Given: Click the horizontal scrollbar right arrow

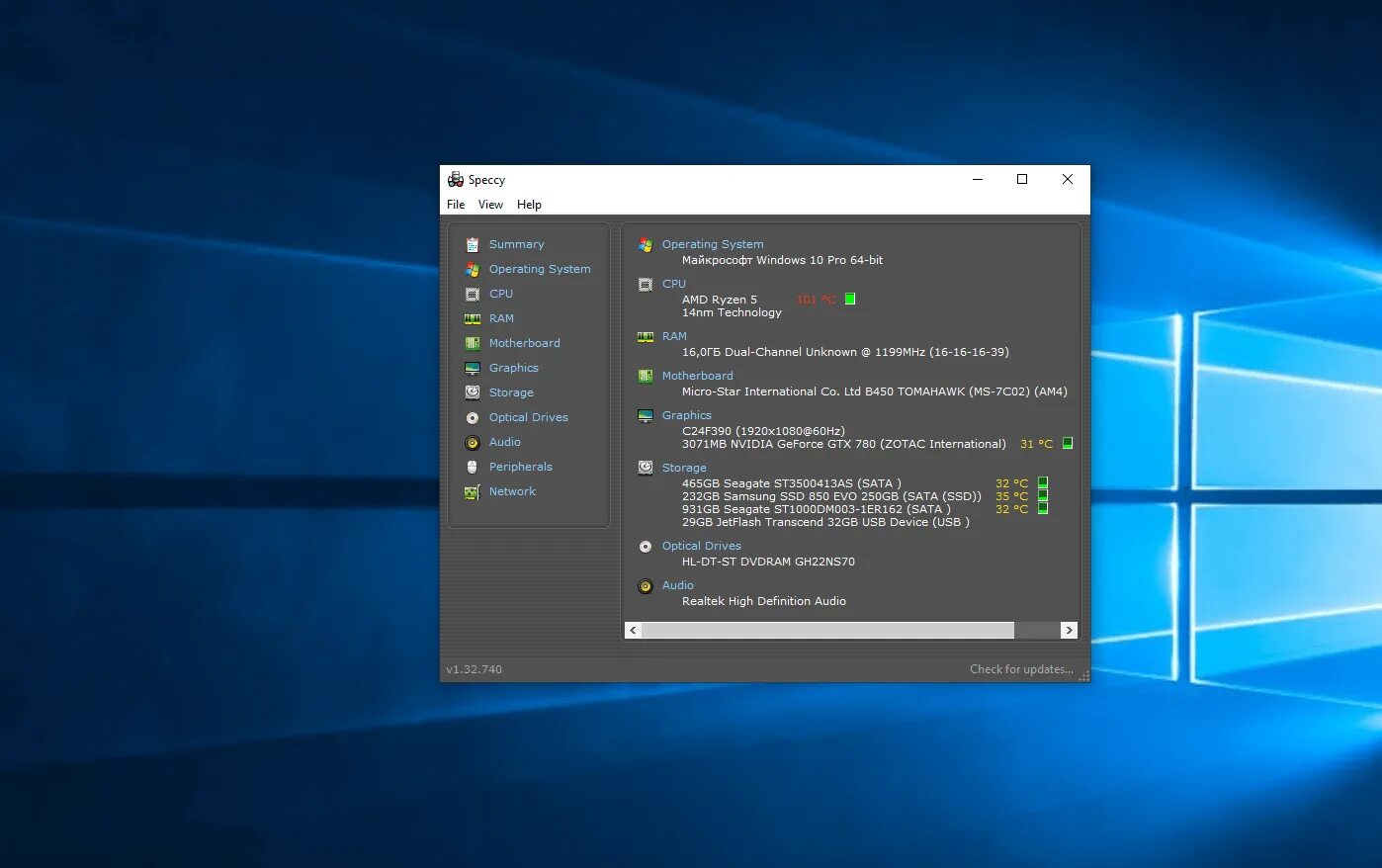Looking at the screenshot, I should tap(1069, 630).
